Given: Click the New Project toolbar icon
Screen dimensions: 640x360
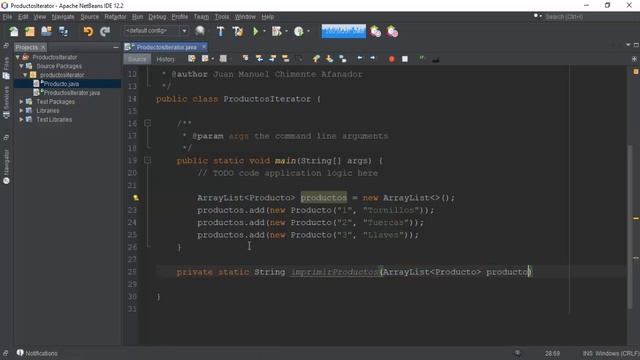Looking at the screenshot, I should pos(30,31).
